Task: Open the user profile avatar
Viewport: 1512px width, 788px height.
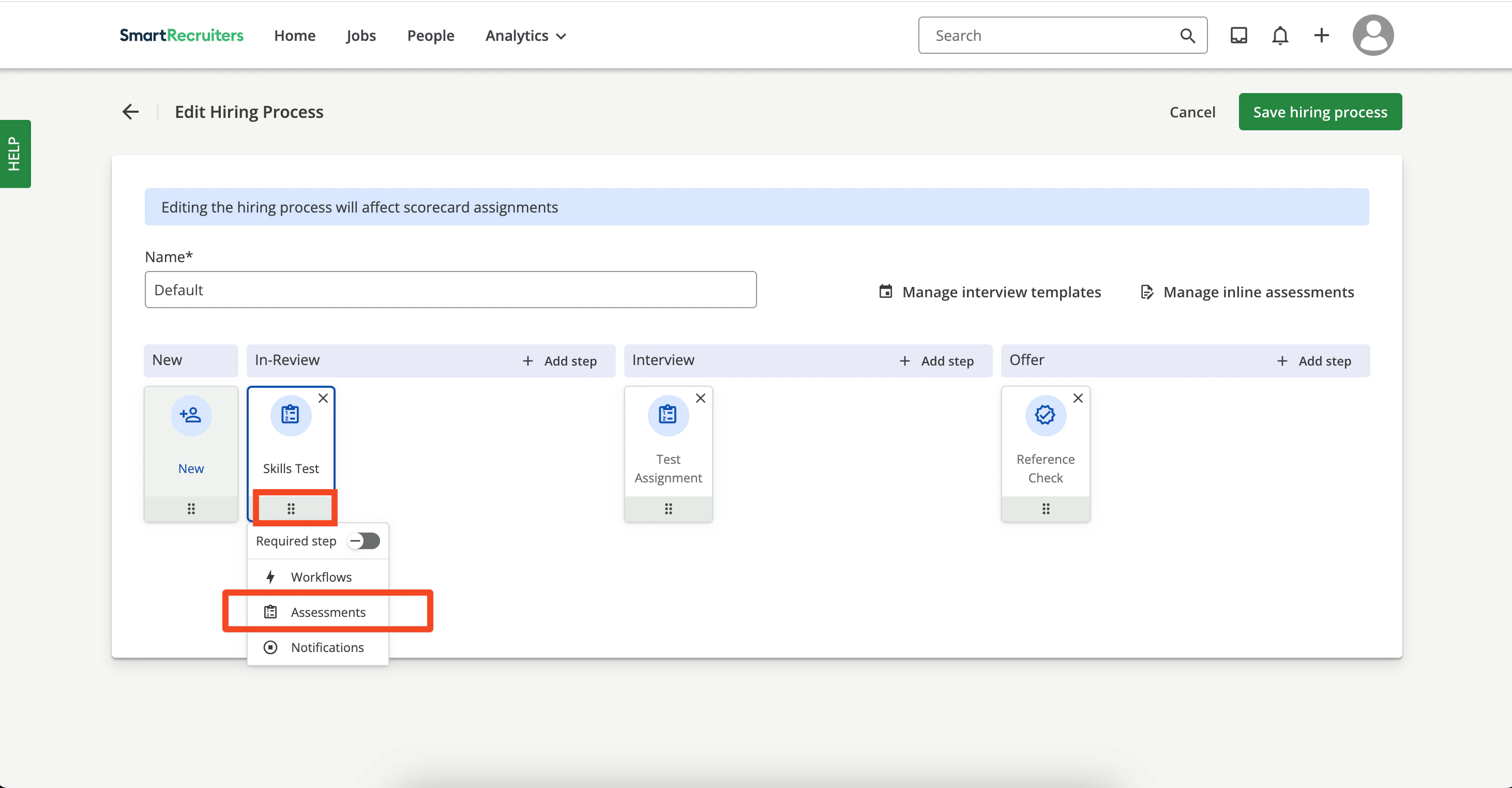Action: coord(1372,35)
